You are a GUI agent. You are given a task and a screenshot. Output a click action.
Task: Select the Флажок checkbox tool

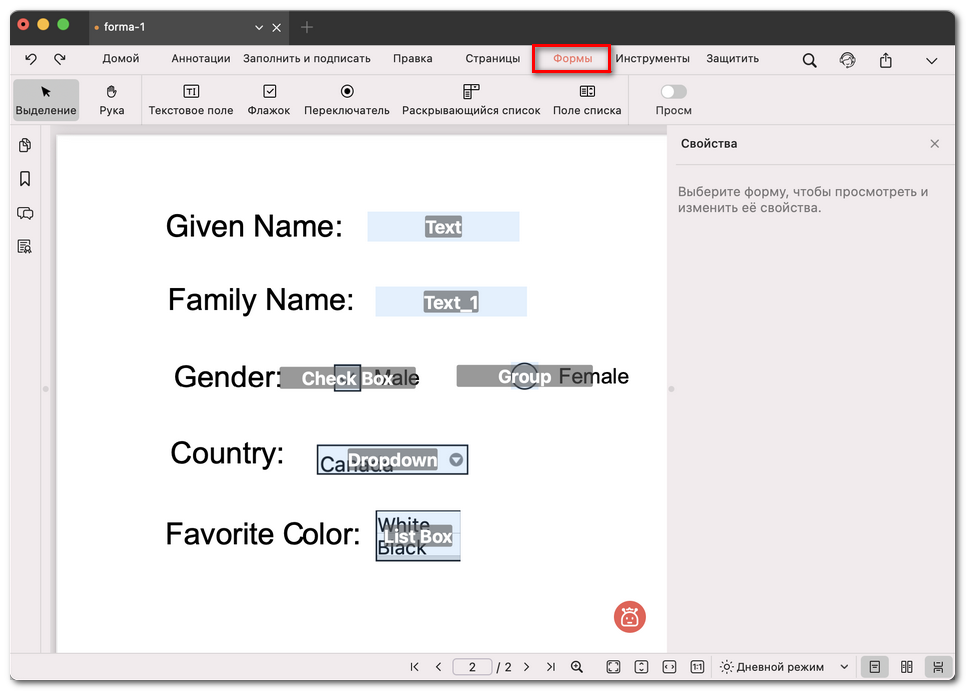[x=269, y=100]
